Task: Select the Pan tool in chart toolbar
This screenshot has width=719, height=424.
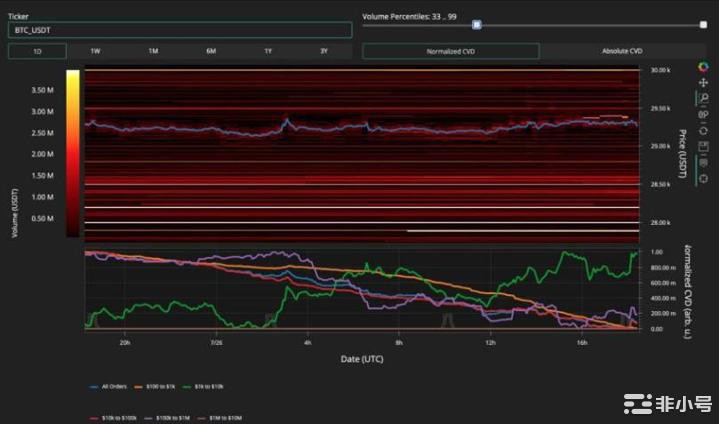Action: (x=703, y=82)
